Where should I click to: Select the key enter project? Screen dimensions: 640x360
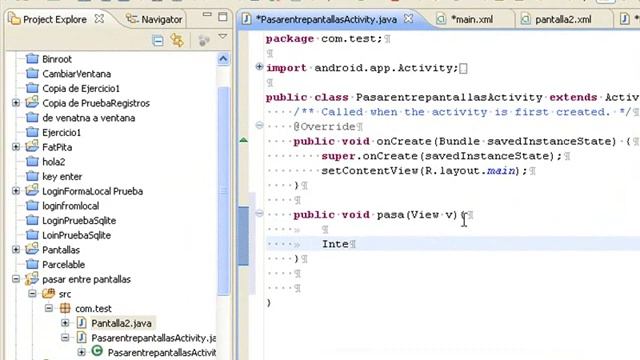click(62, 176)
